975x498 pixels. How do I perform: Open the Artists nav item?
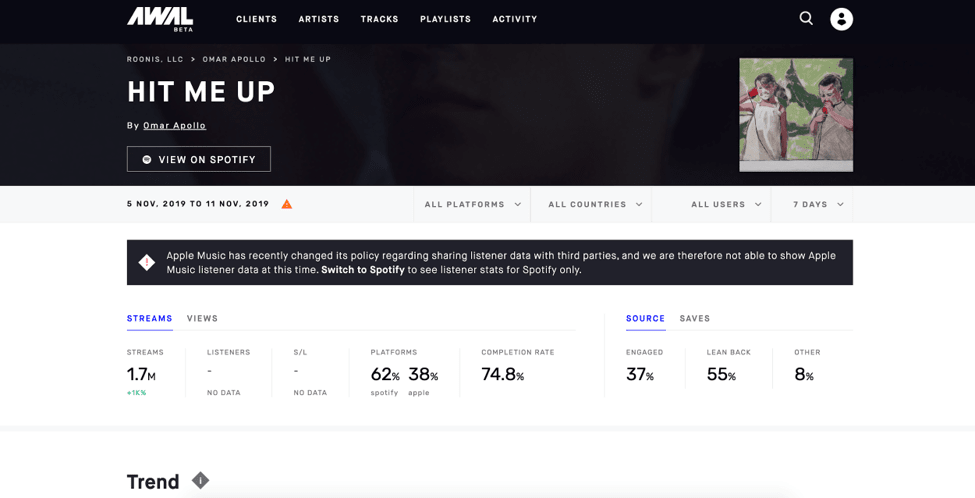318,19
